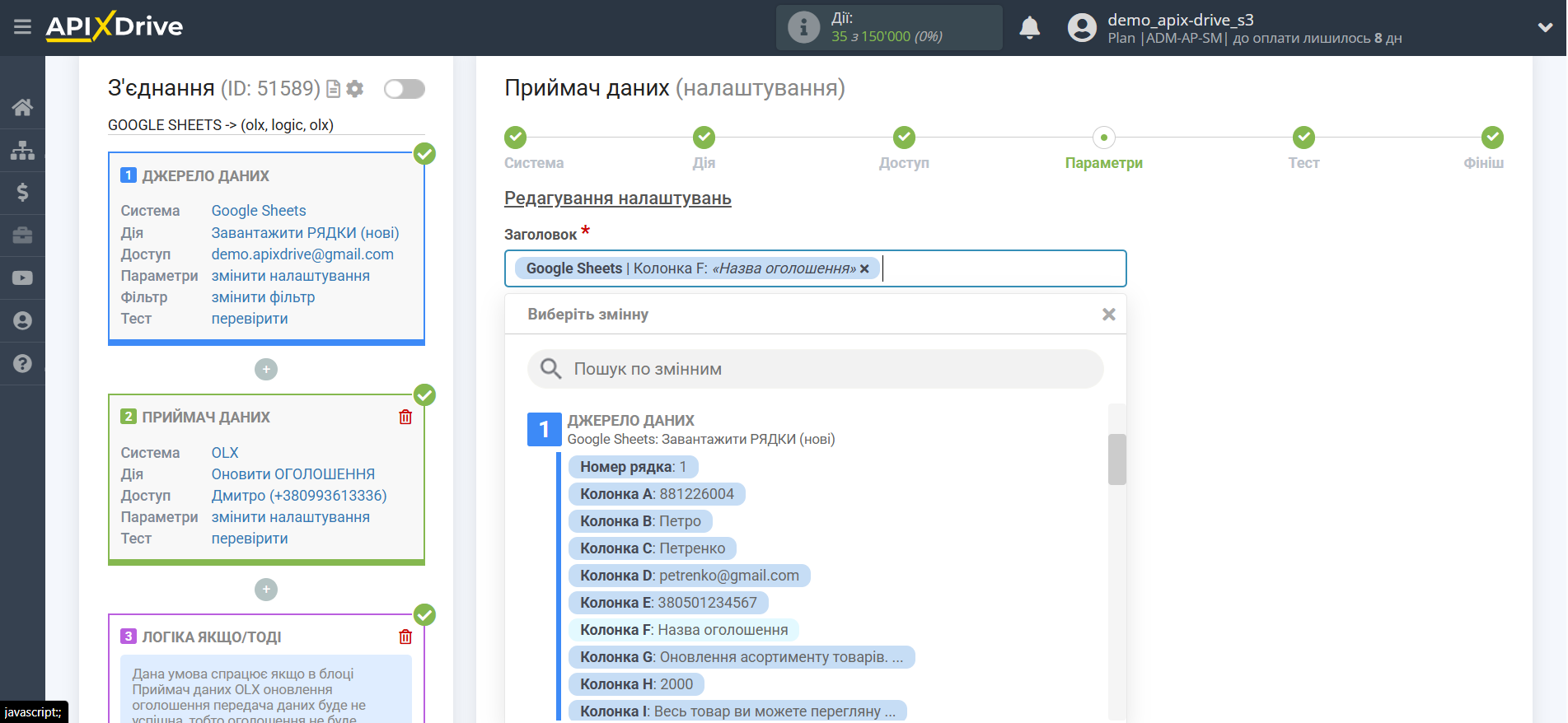Screen dimensions: 1568x723
Task: Select variable Колонка B: Петро
Action: pos(640,521)
